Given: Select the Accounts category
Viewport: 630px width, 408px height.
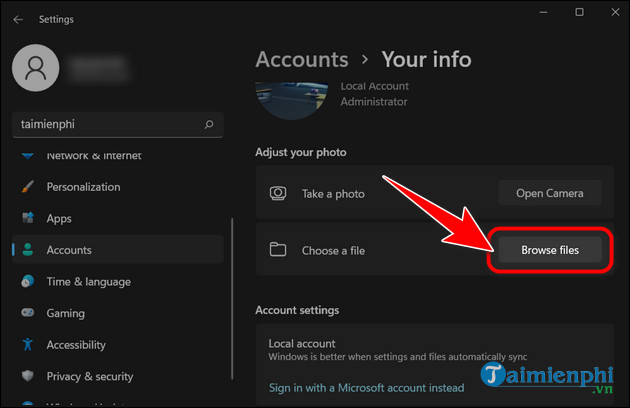Looking at the screenshot, I should tap(118, 250).
